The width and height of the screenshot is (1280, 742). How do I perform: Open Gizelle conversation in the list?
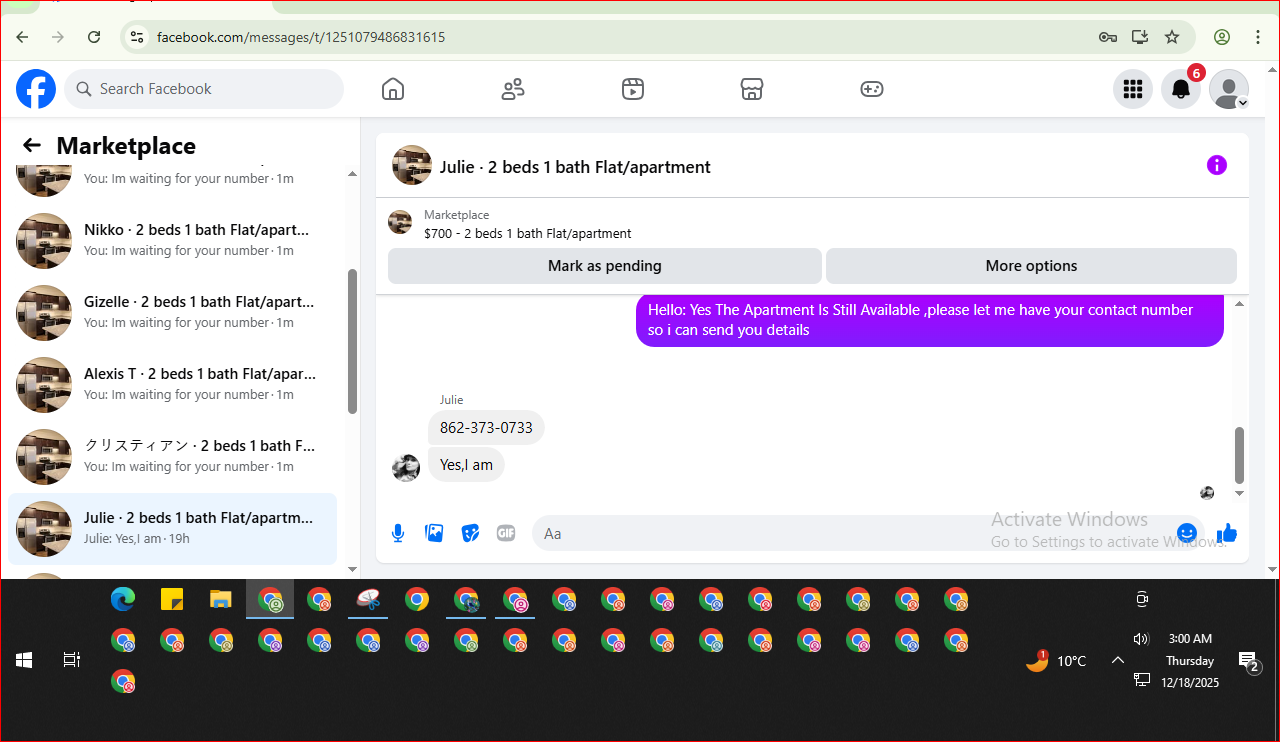click(x=172, y=312)
